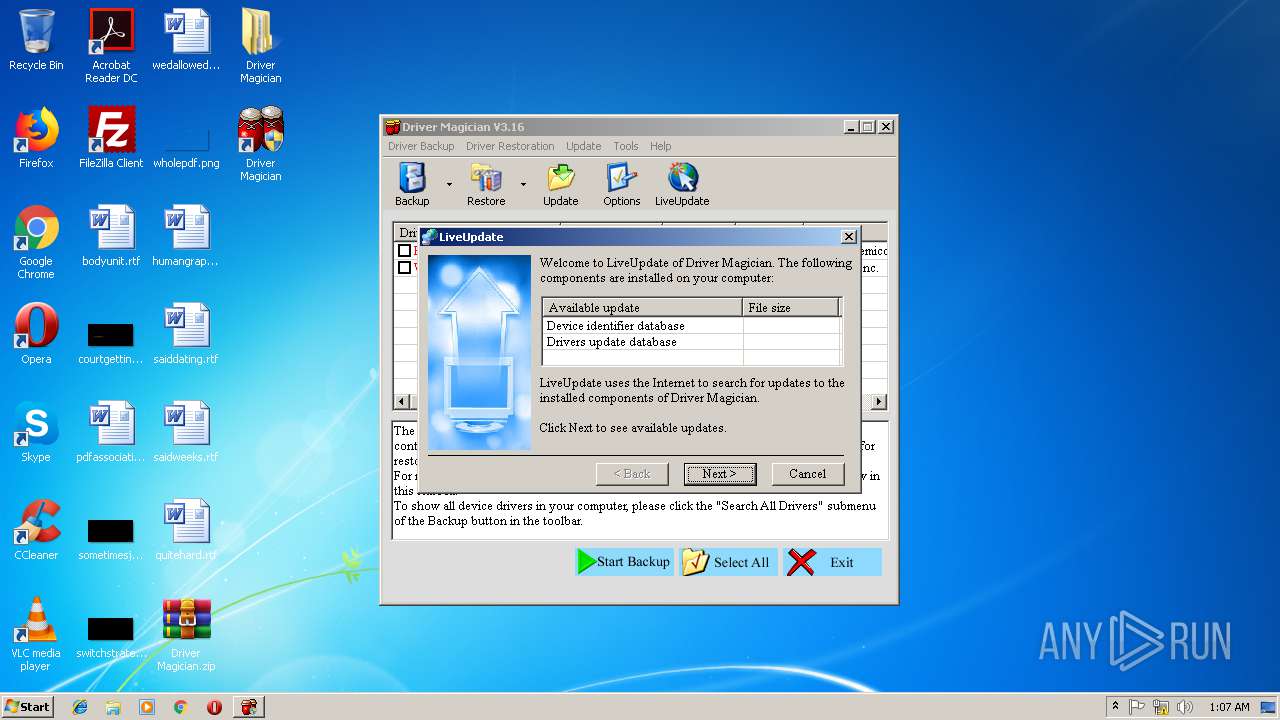Open Windows Explorer from the taskbar
The image size is (1280, 720).
tap(113, 707)
